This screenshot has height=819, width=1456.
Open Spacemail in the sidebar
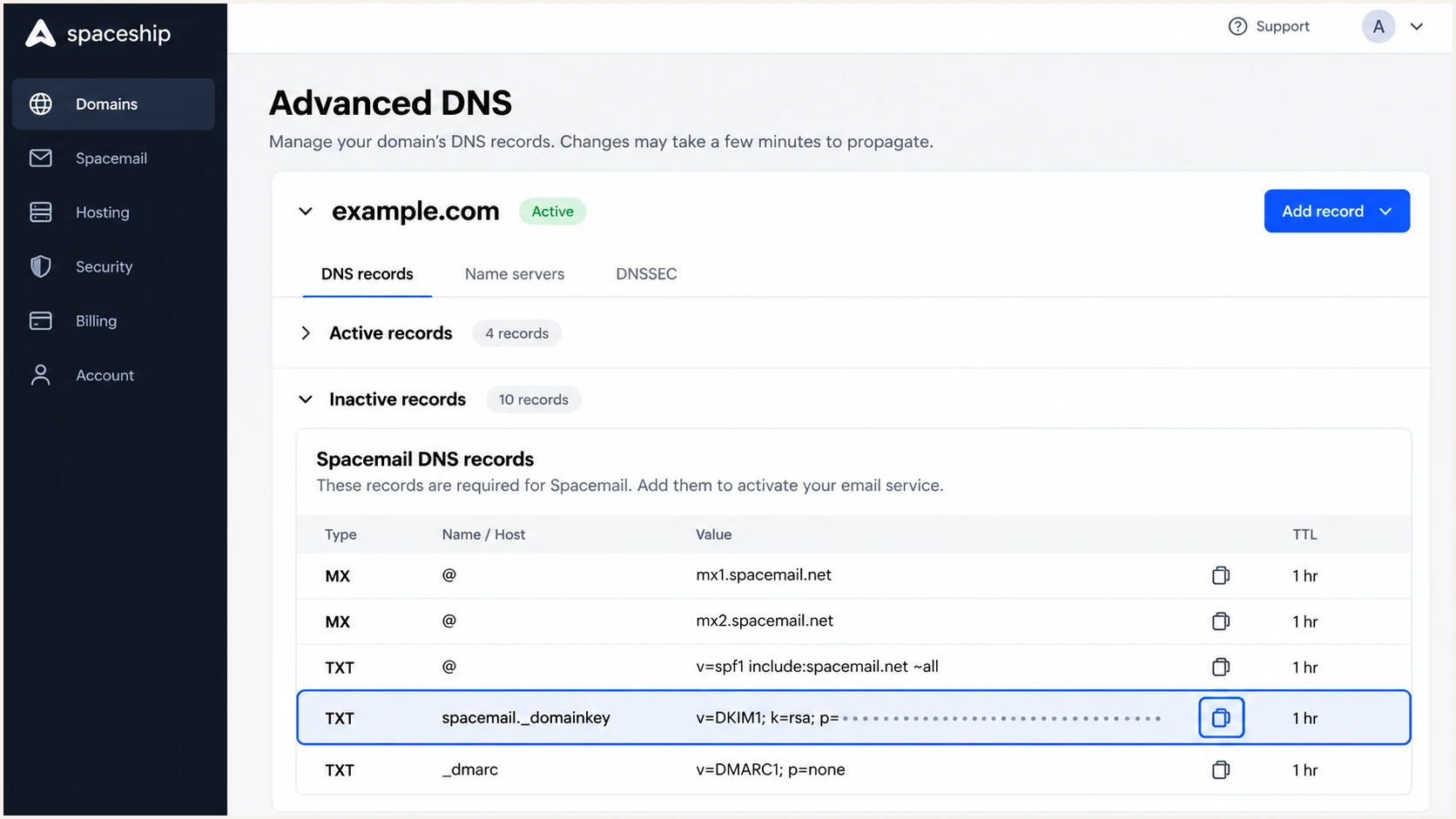[113, 158]
